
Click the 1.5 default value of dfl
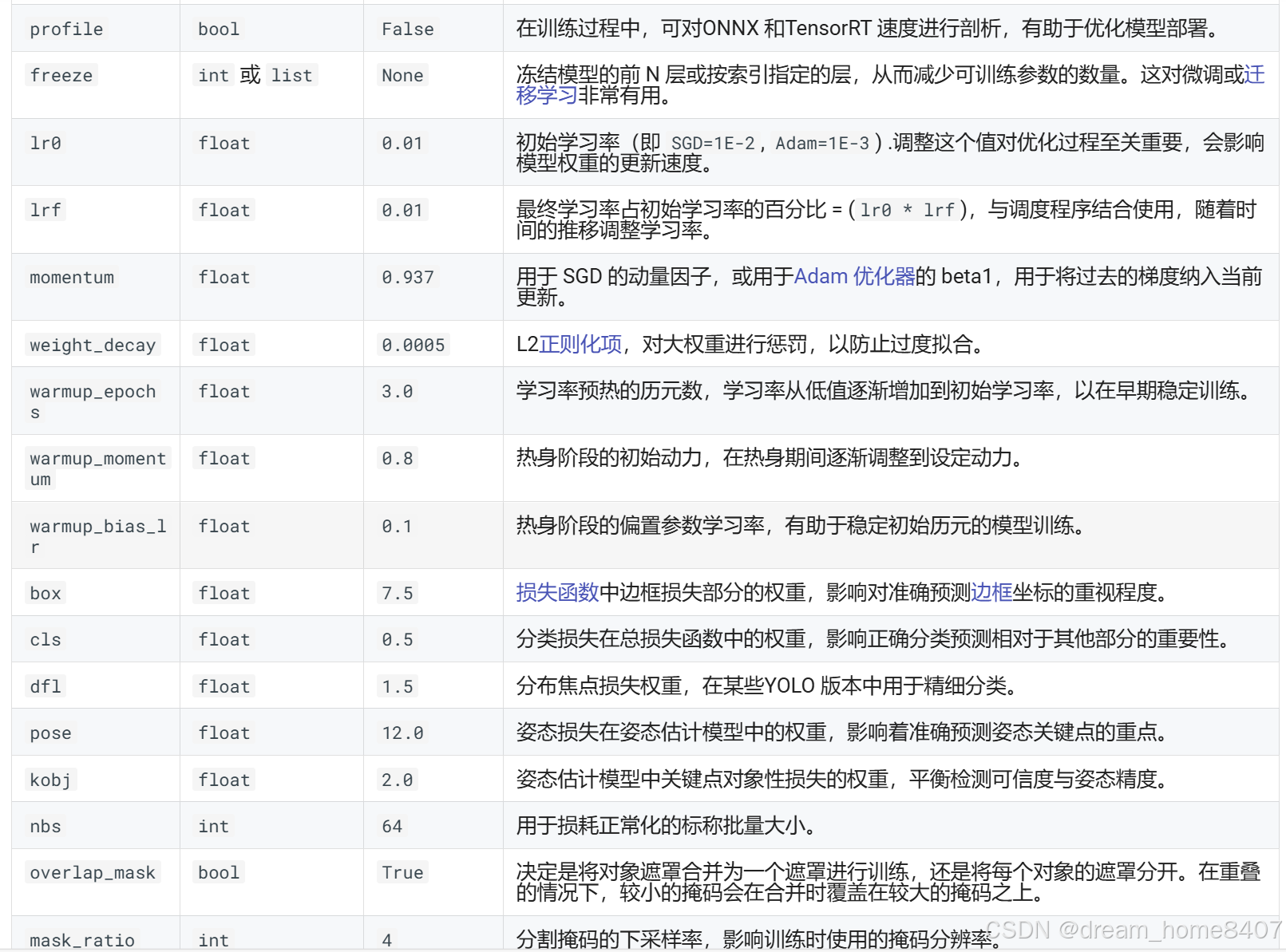point(398,687)
